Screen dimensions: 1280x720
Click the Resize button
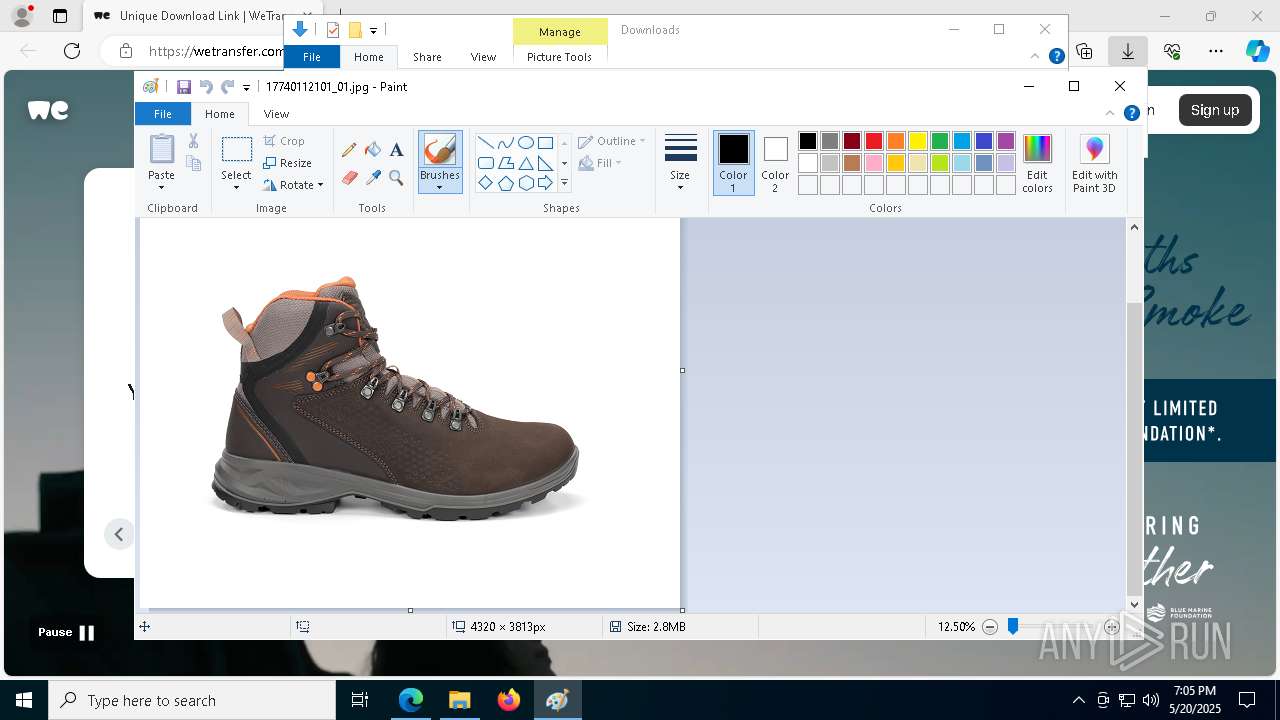pos(288,163)
